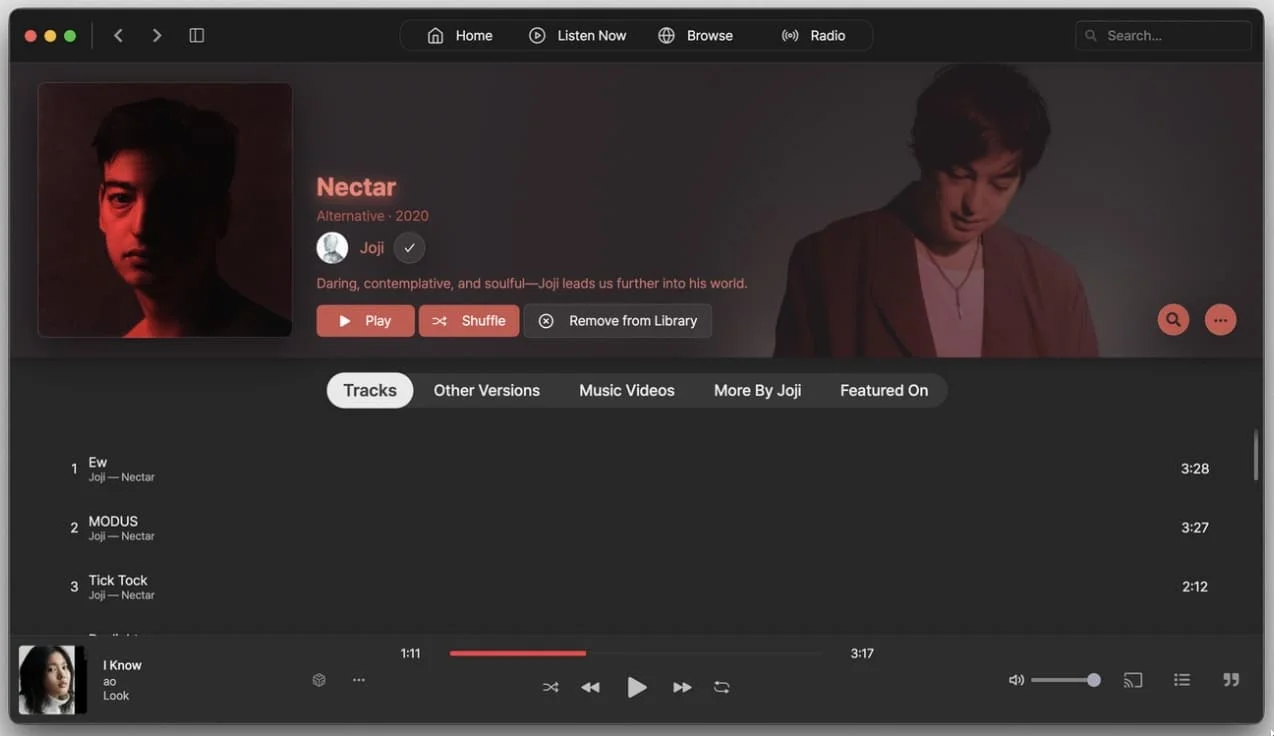Click the Nectar album title
Image resolution: width=1274 pixels, height=736 pixels.
[356, 187]
